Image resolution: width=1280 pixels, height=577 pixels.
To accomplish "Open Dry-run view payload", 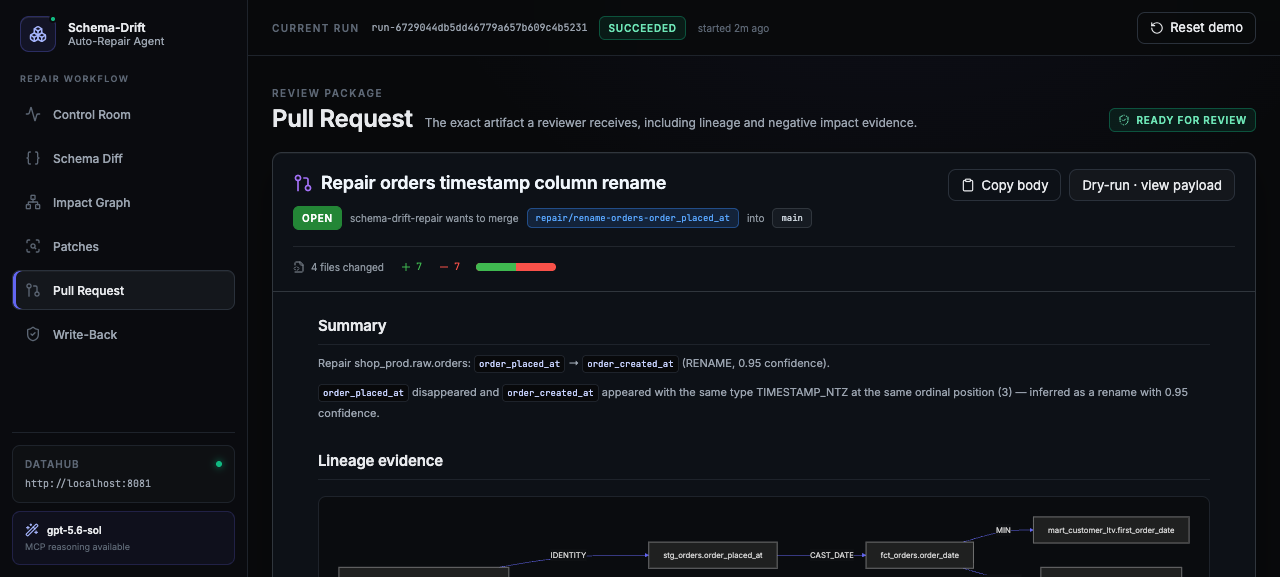I will (1152, 185).
